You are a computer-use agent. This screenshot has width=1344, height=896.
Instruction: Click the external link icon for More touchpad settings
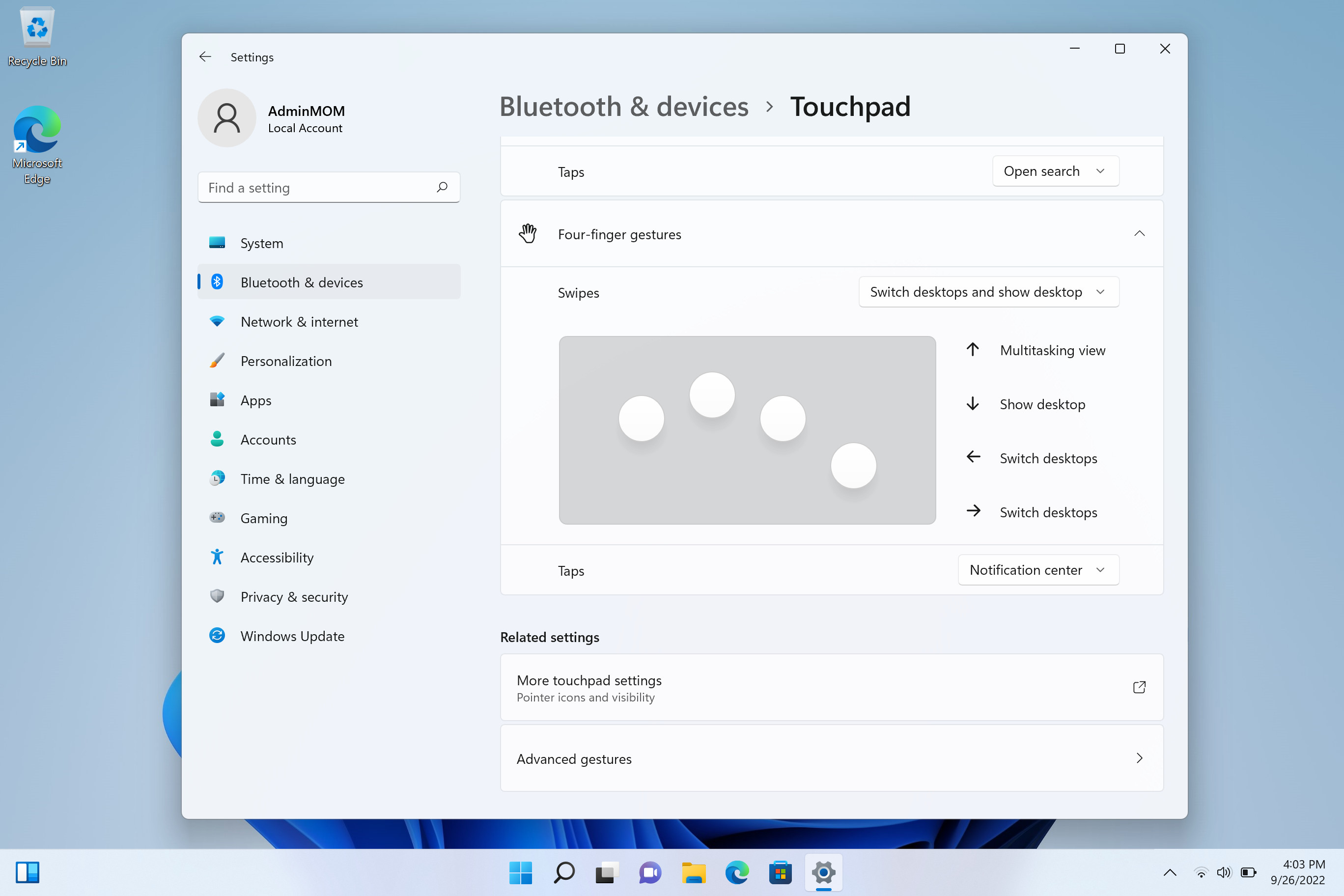1140,687
